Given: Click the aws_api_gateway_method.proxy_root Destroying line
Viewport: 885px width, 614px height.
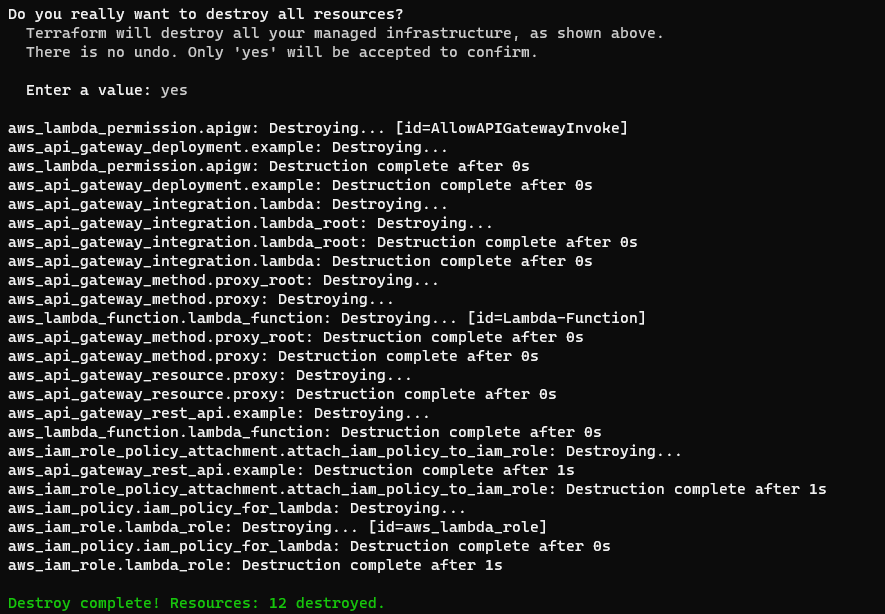Looking at the screenshot, I should point(223,280).
